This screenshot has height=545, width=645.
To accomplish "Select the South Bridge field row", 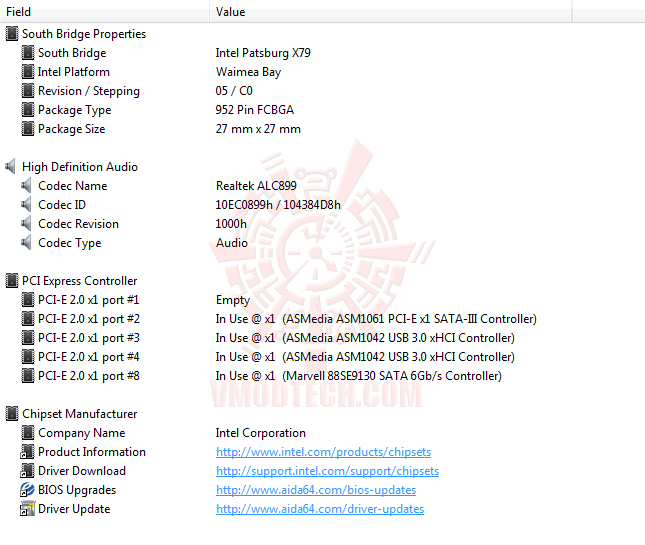I will click(x=72, y=53).
